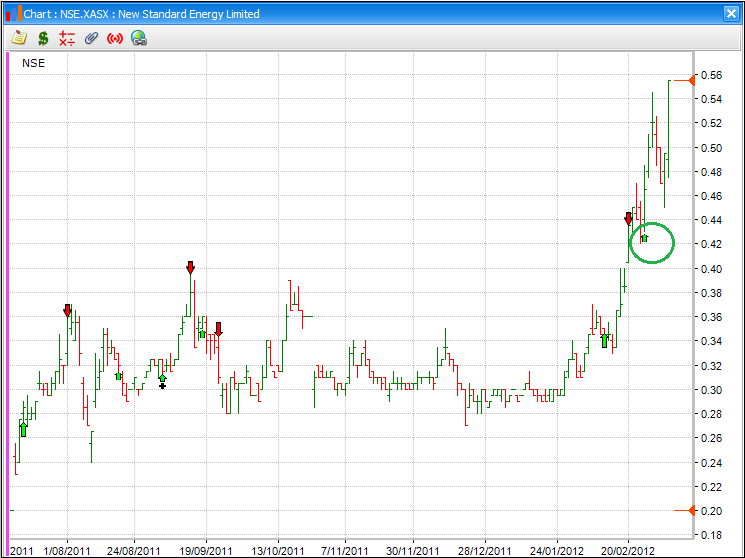Select the green buy arrow above the black plus
This screenshot has width=745, height=558.
(162, 378)
